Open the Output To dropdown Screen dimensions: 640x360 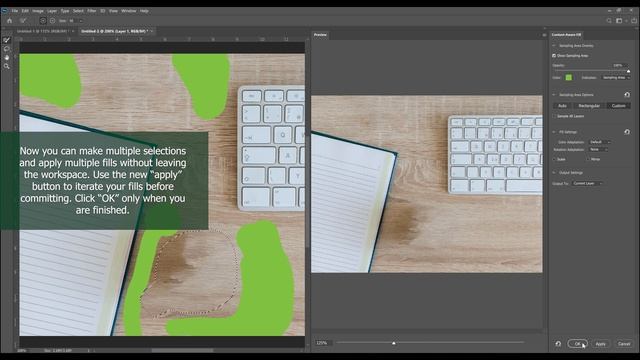click(x=587, y=184)
